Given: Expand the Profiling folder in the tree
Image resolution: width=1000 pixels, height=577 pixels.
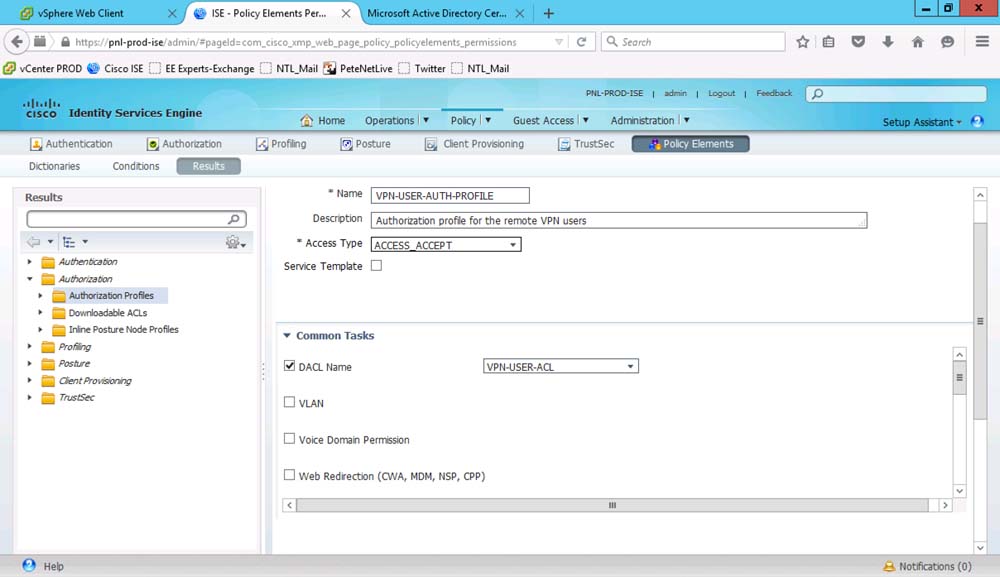Looking at the screenshot, I should click(29, 347).
